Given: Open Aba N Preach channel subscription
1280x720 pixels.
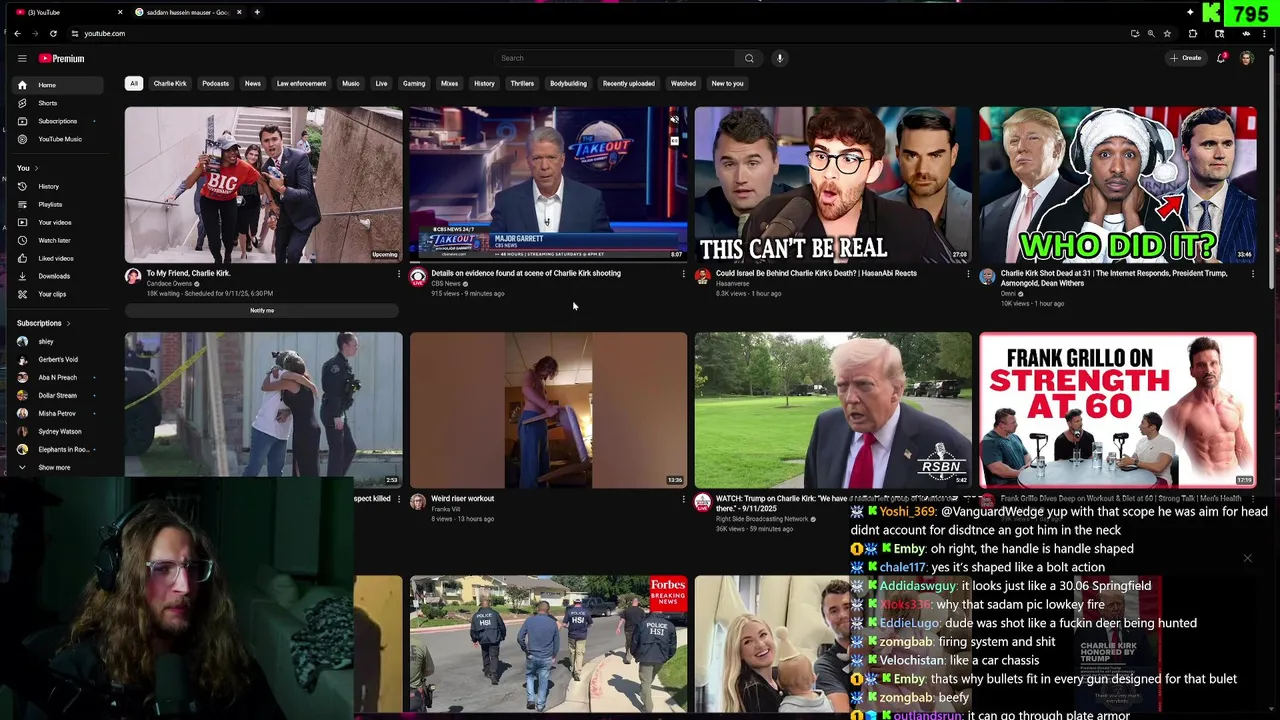Looking at the screenshot, I should point(58,378).
